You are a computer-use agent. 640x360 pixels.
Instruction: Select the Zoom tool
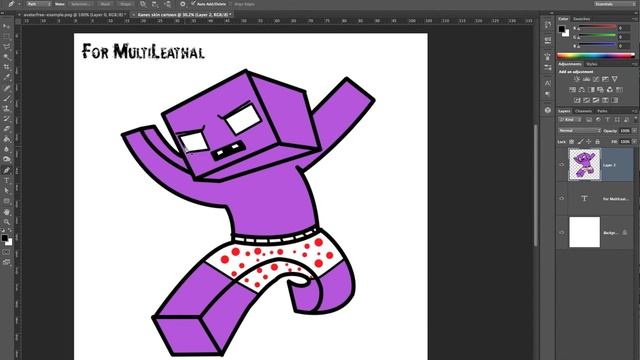pyautogui.click(x=6, y=222)
